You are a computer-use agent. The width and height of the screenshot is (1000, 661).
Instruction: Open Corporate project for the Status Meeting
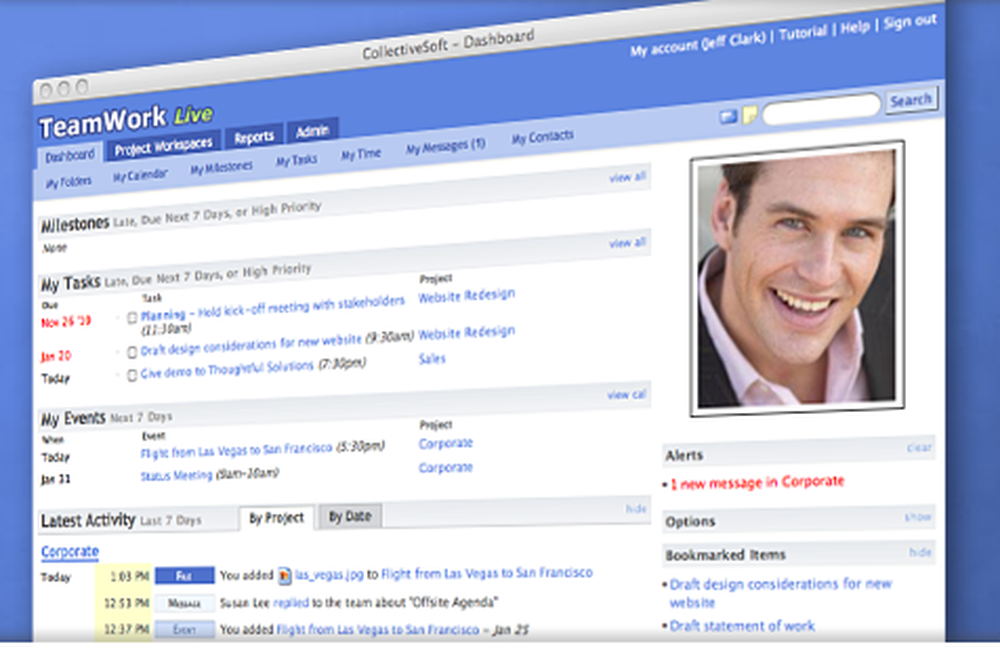point(446,468)
